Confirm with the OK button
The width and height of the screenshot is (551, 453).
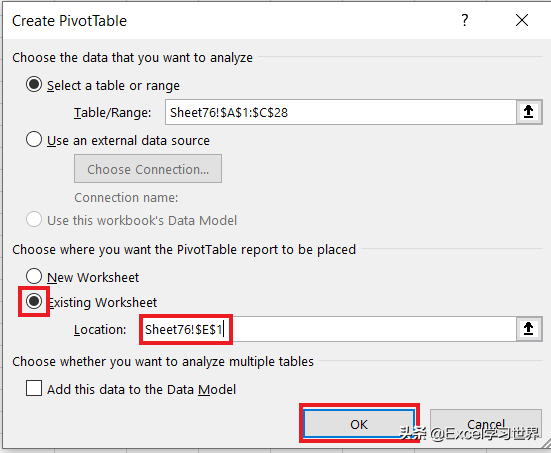(359, 424)
